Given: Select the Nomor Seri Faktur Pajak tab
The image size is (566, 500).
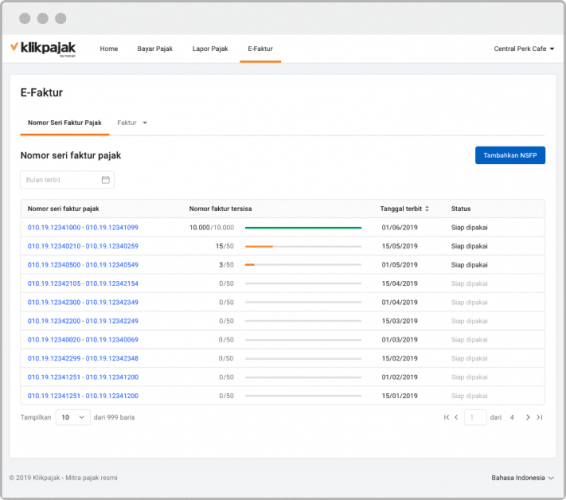Looking at the screenshot, I should 65,123.
